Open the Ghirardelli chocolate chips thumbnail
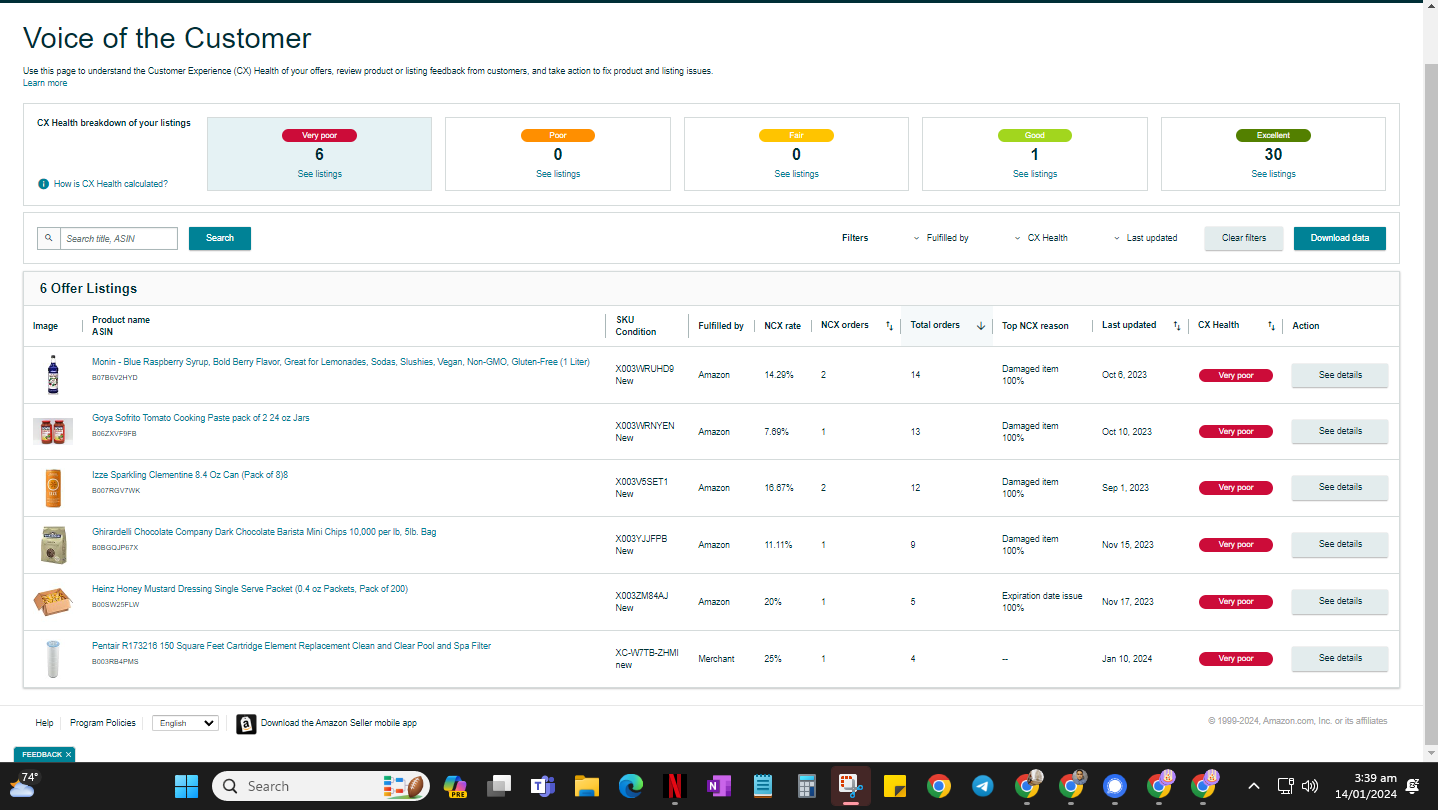This screenshot has width=1438, height=810. 53,545
